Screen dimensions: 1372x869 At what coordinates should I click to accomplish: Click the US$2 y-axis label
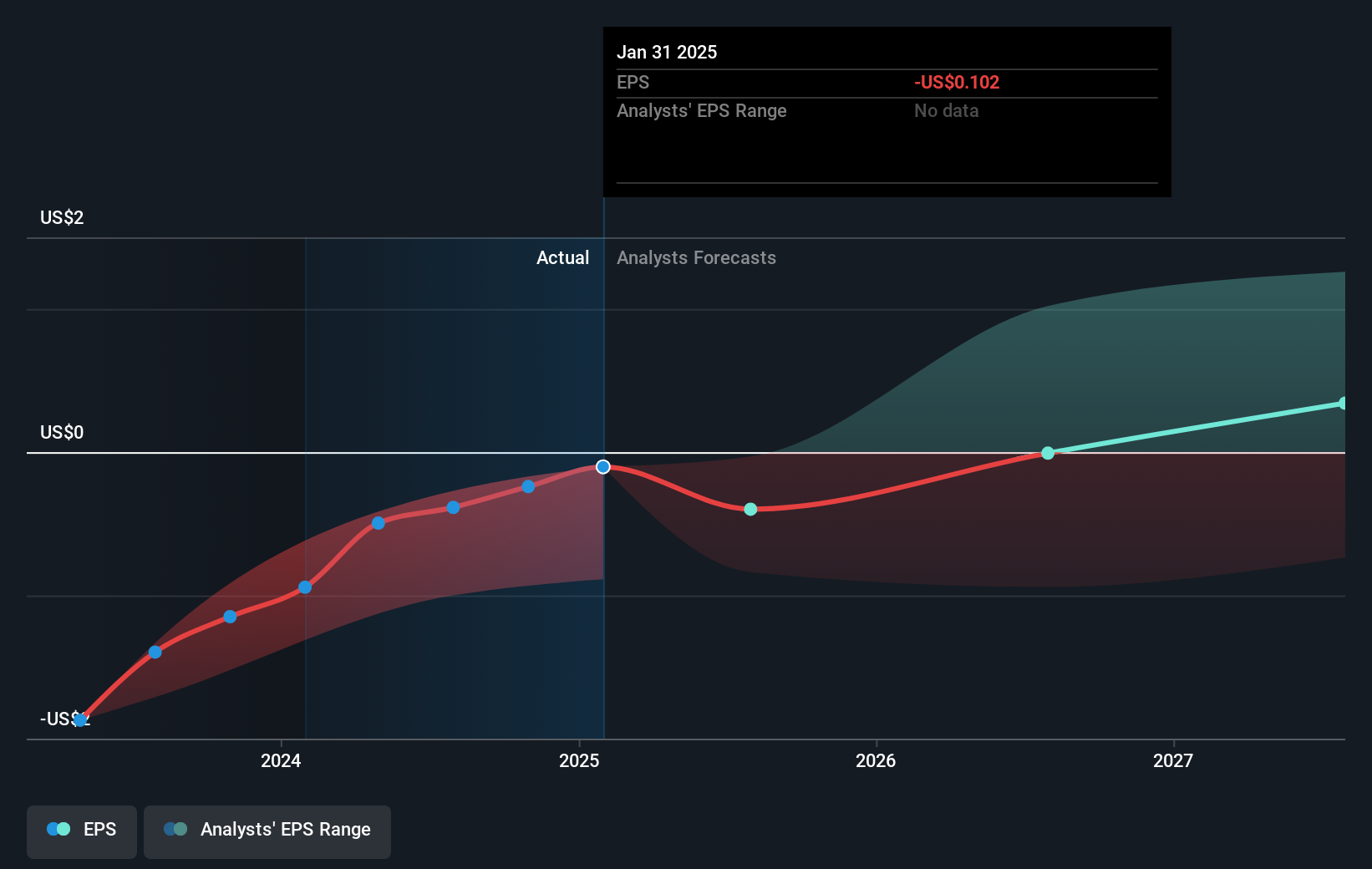62,218
